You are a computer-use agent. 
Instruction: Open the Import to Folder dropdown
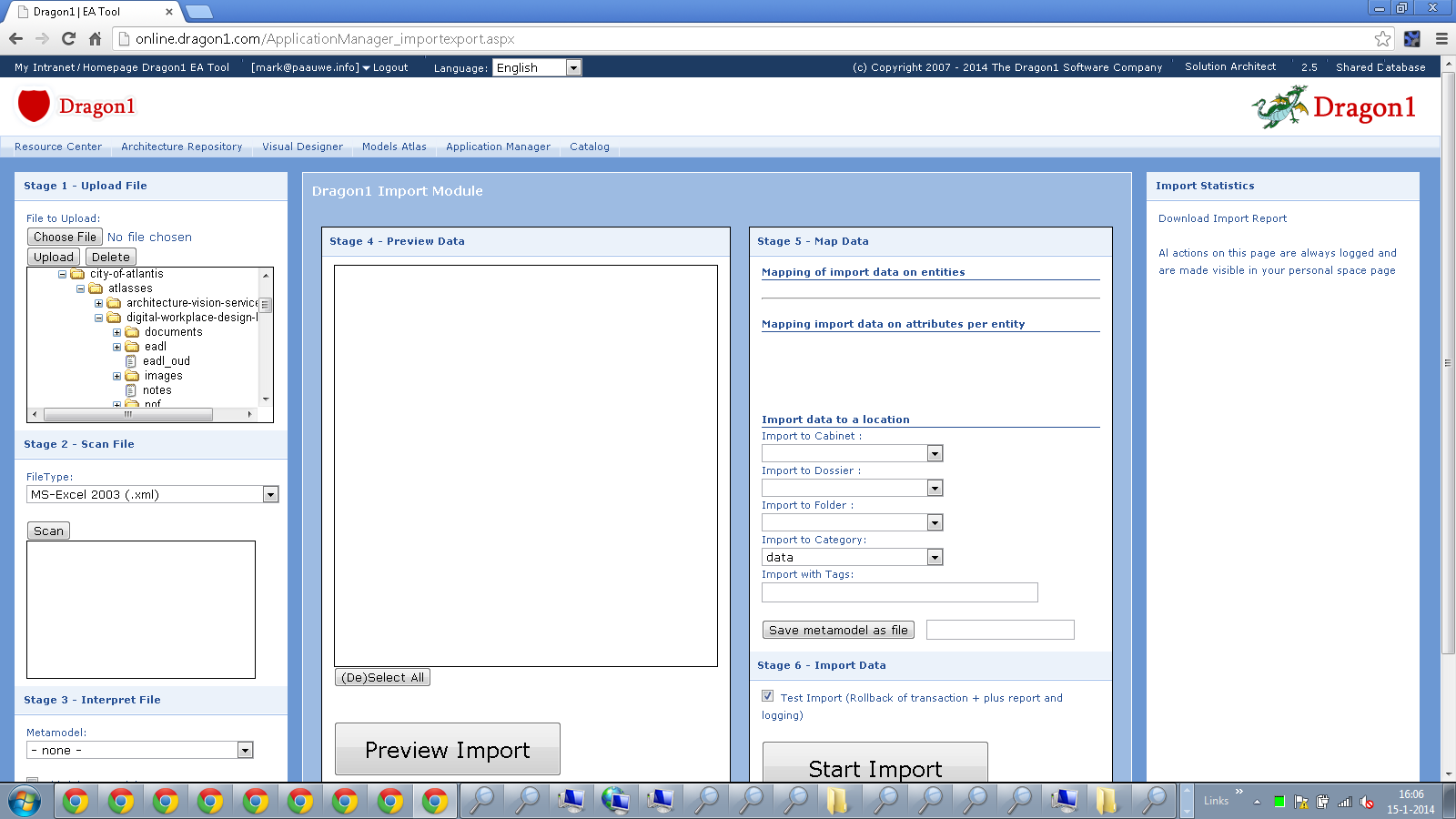click(853, 522)
